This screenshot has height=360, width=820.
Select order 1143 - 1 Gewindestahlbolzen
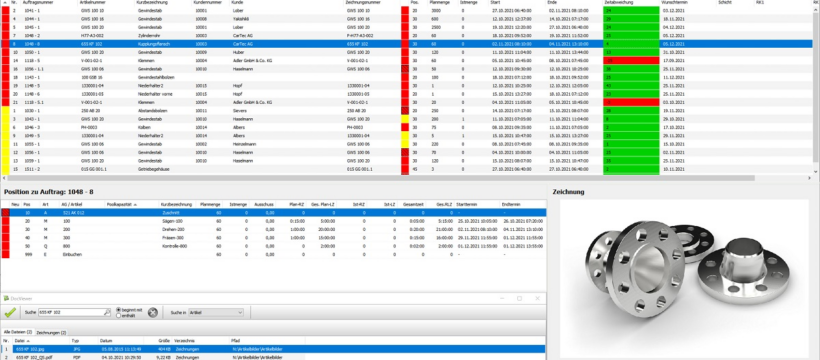407,77
